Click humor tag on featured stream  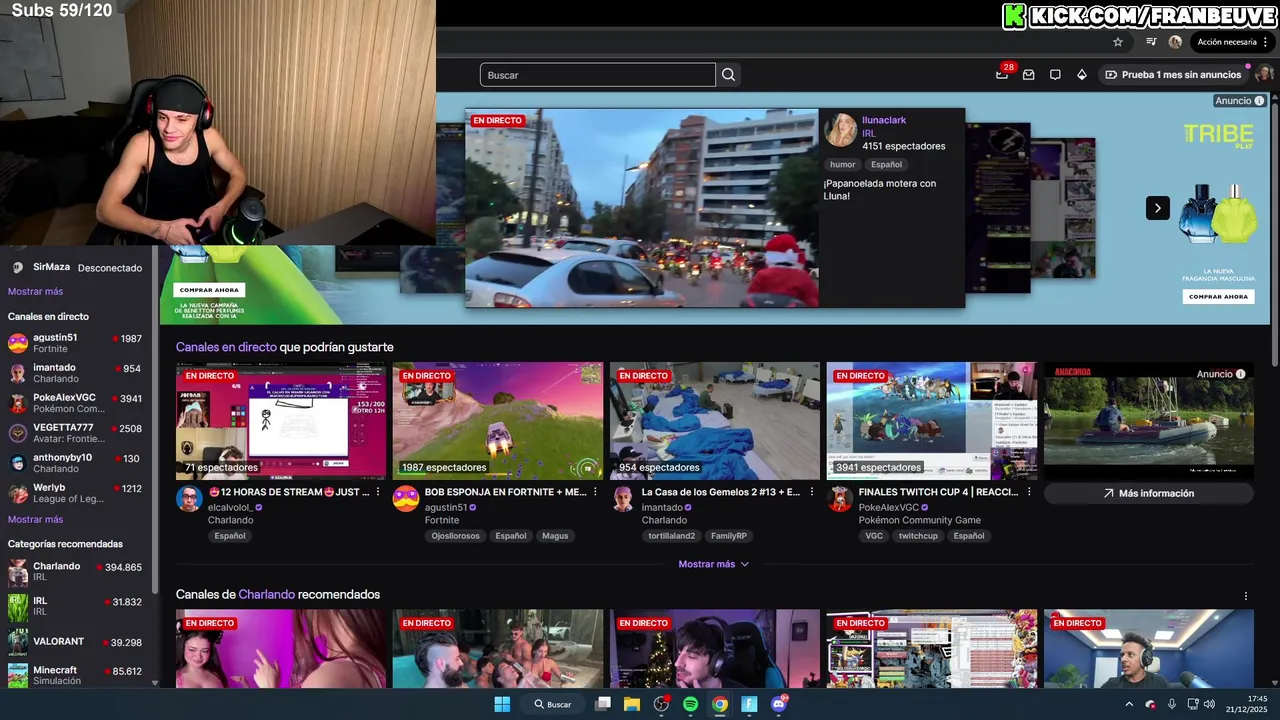coord(842,164)
